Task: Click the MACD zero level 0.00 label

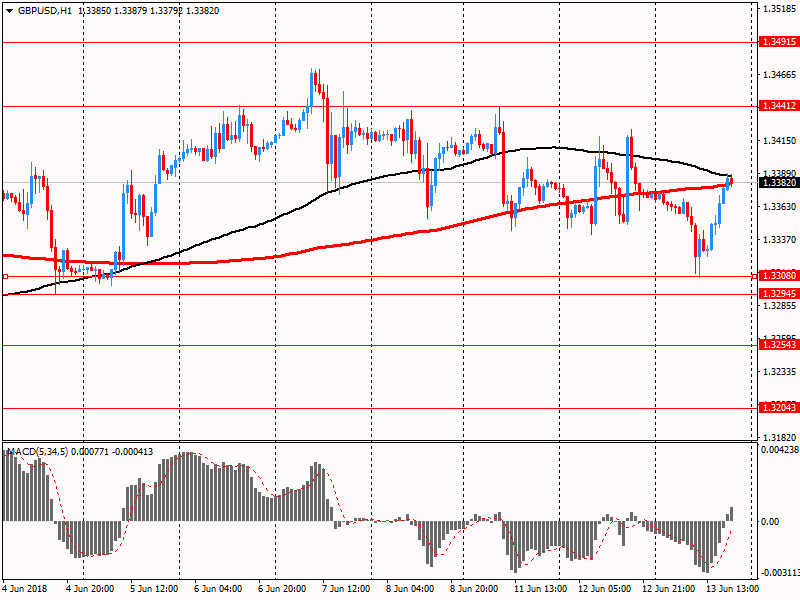Action: point(770,521)
